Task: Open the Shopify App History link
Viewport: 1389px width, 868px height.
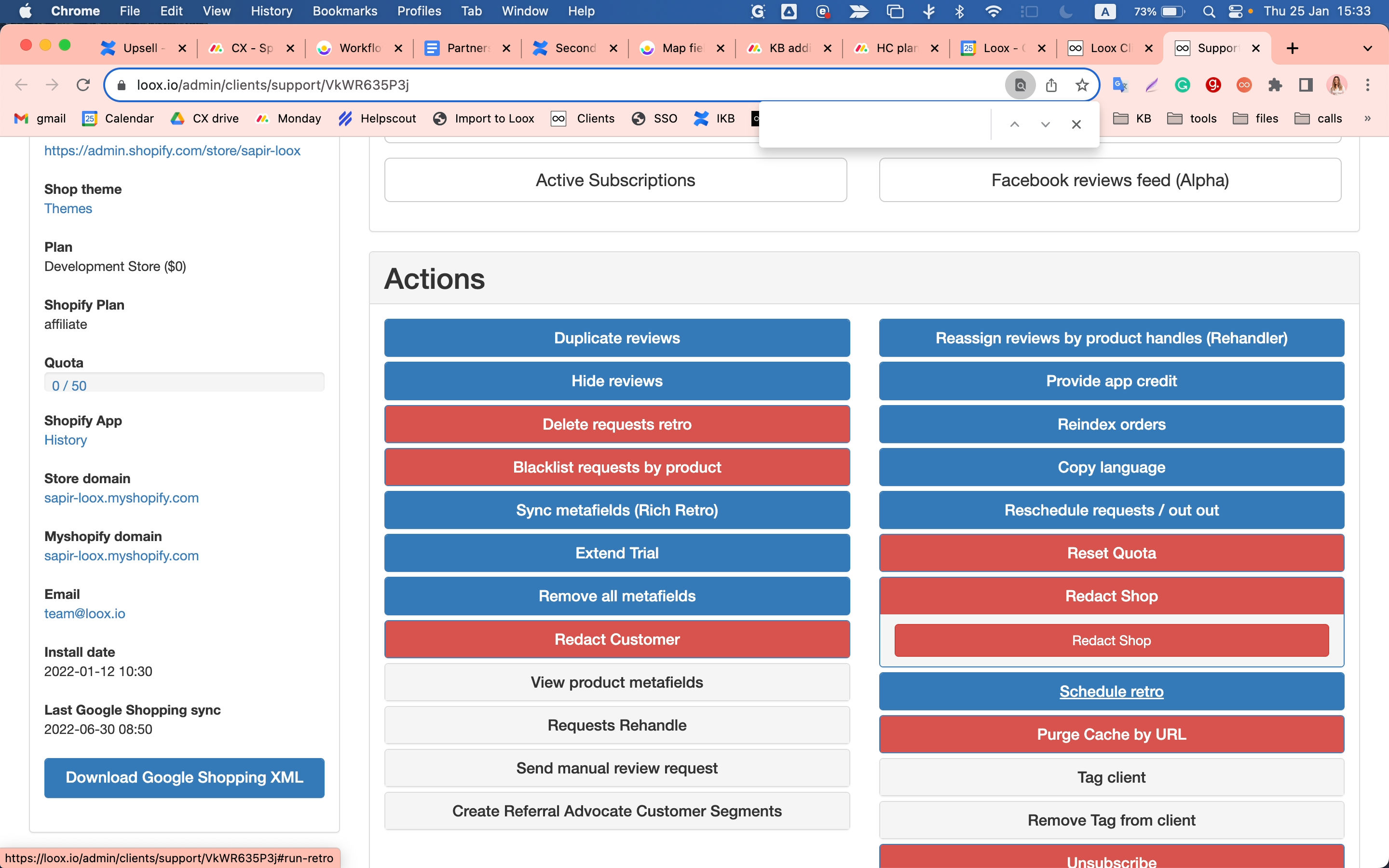Action: coord(66,440)
